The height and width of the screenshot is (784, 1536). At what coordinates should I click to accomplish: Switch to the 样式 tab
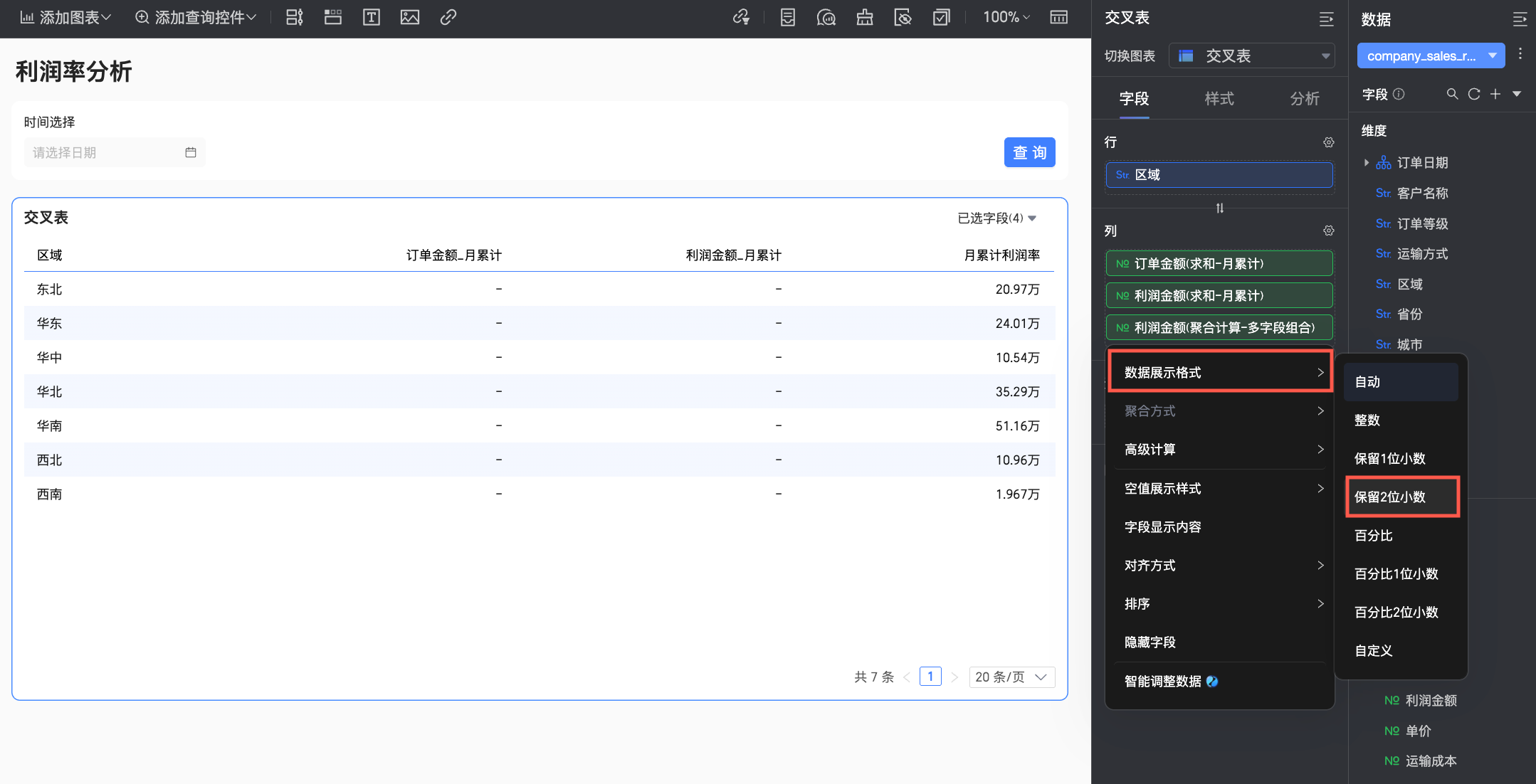coord(1219,98)
